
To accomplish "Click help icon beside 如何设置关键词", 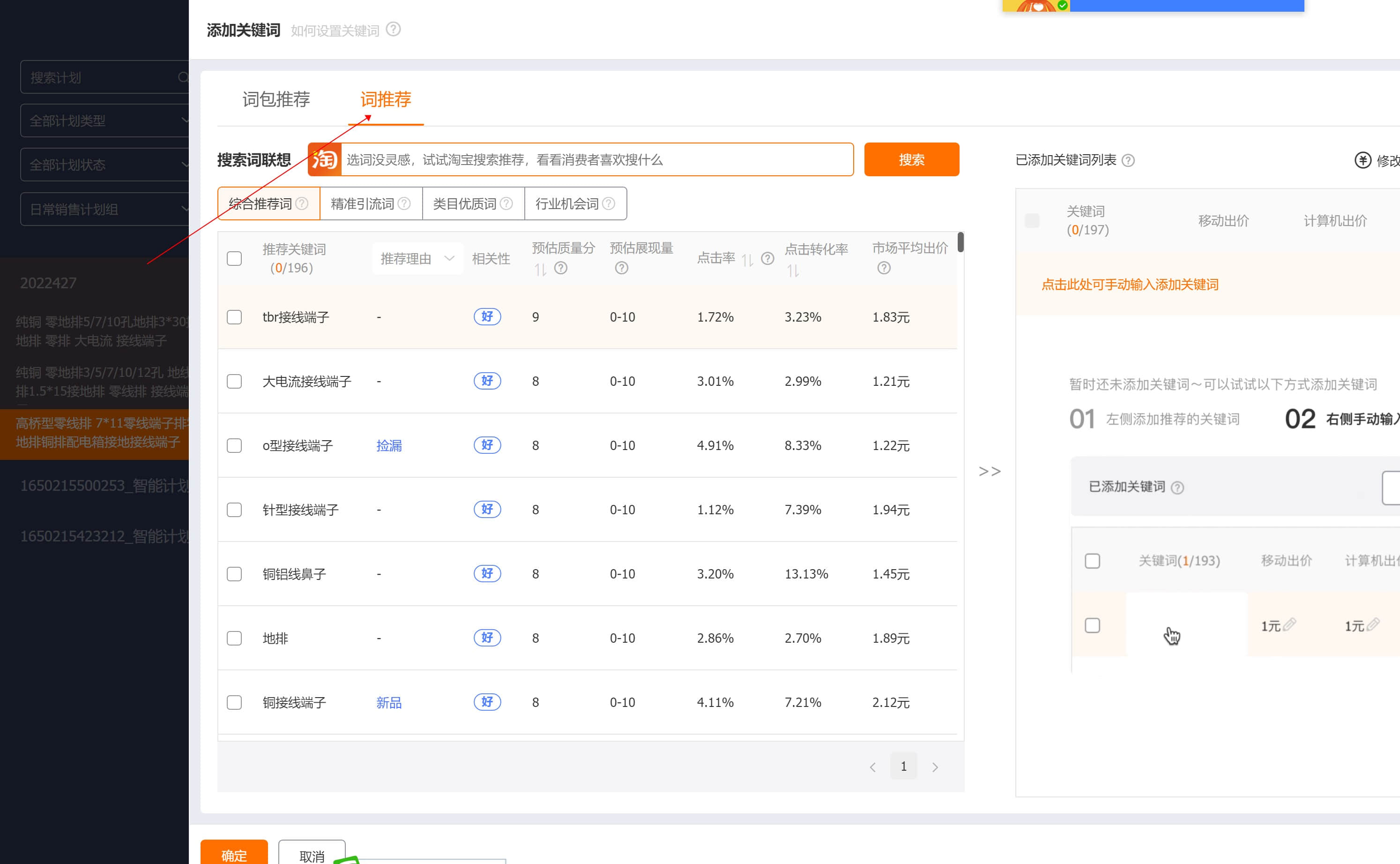I will point(393,29).
